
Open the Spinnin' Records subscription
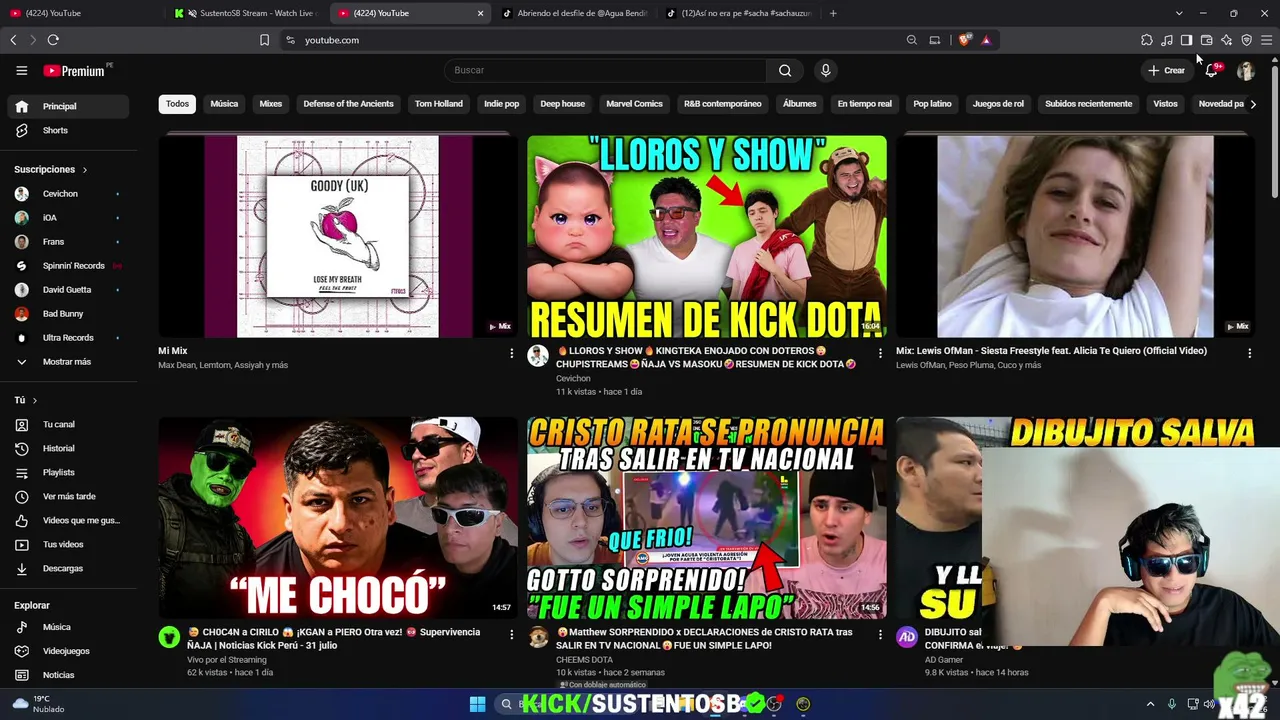coord(68,266)
